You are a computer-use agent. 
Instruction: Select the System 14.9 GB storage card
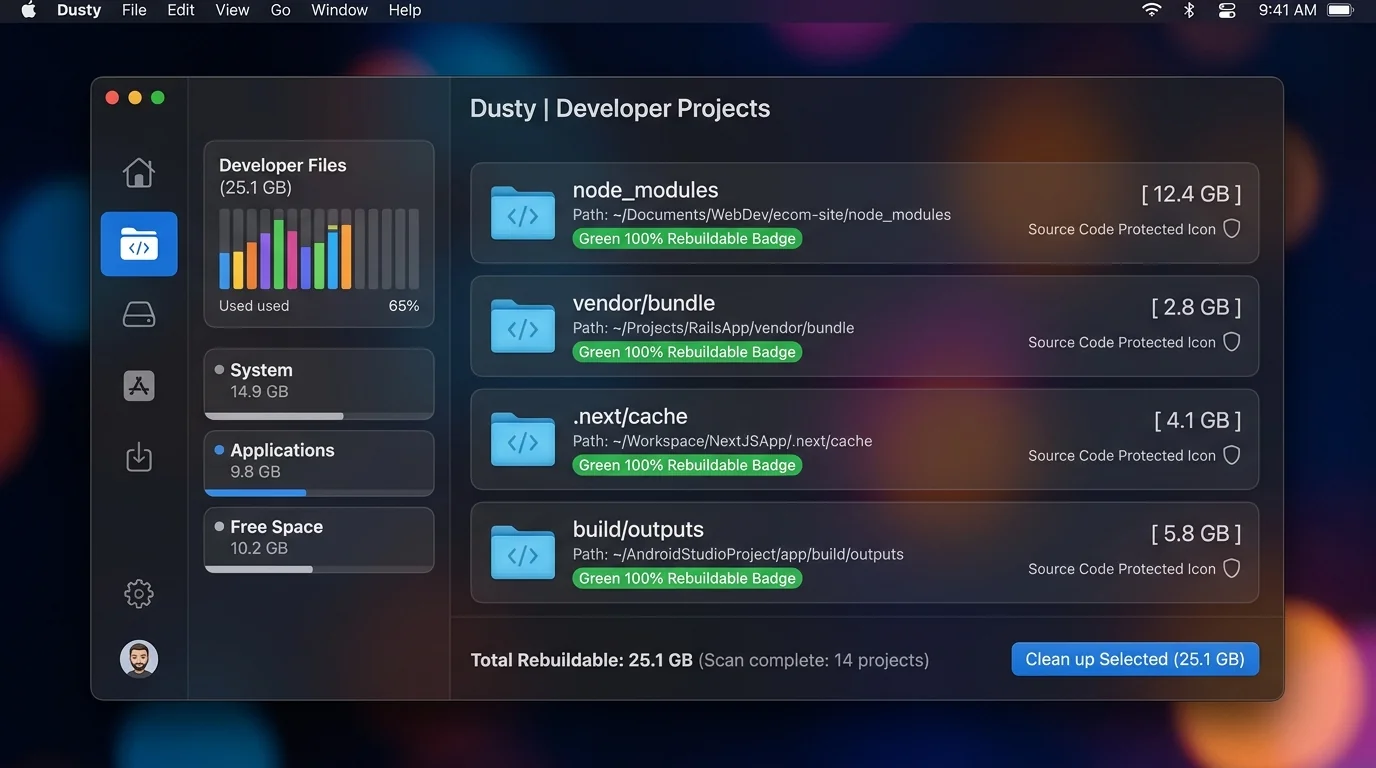point(319,384)
